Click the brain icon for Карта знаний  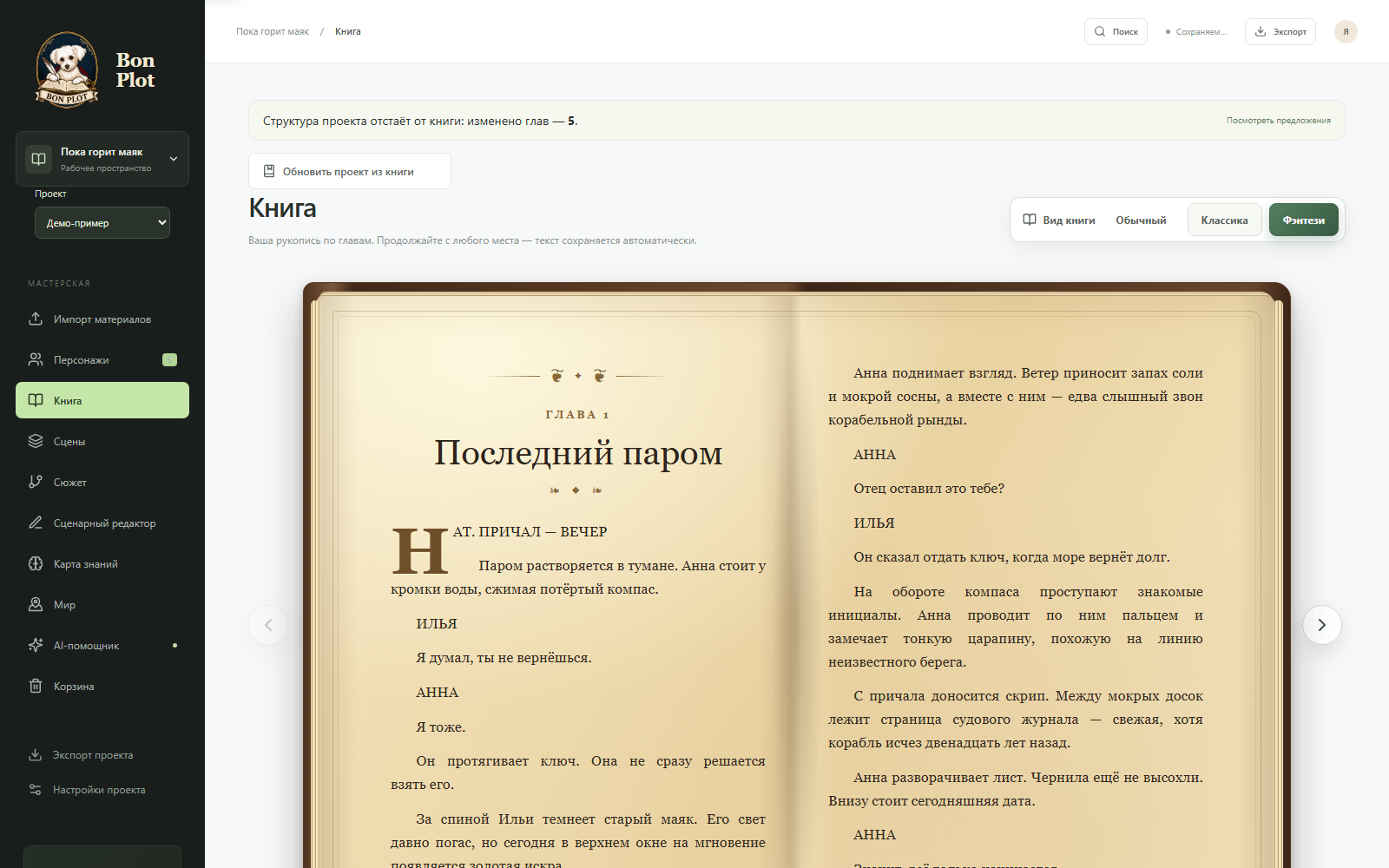(x=36, y=563)
